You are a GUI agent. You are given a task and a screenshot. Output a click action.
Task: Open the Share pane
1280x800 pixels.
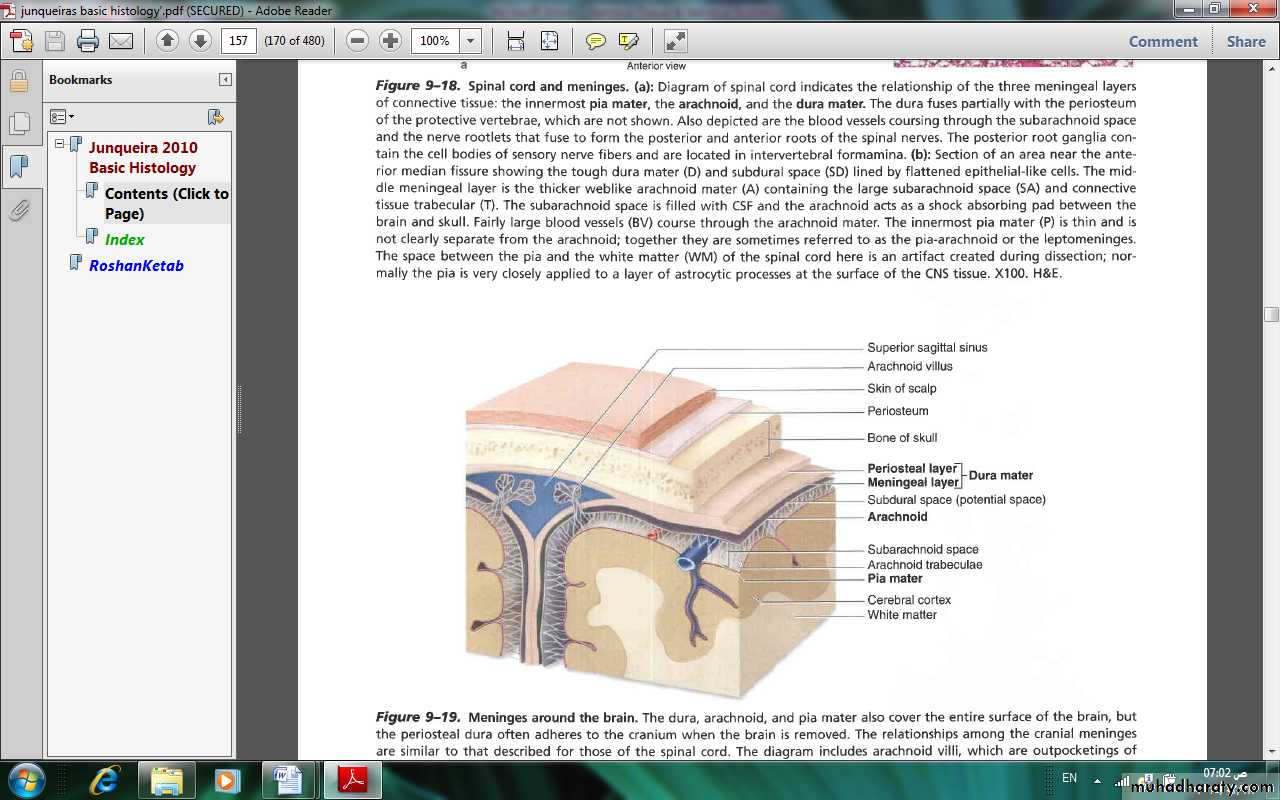point(1245,41)
